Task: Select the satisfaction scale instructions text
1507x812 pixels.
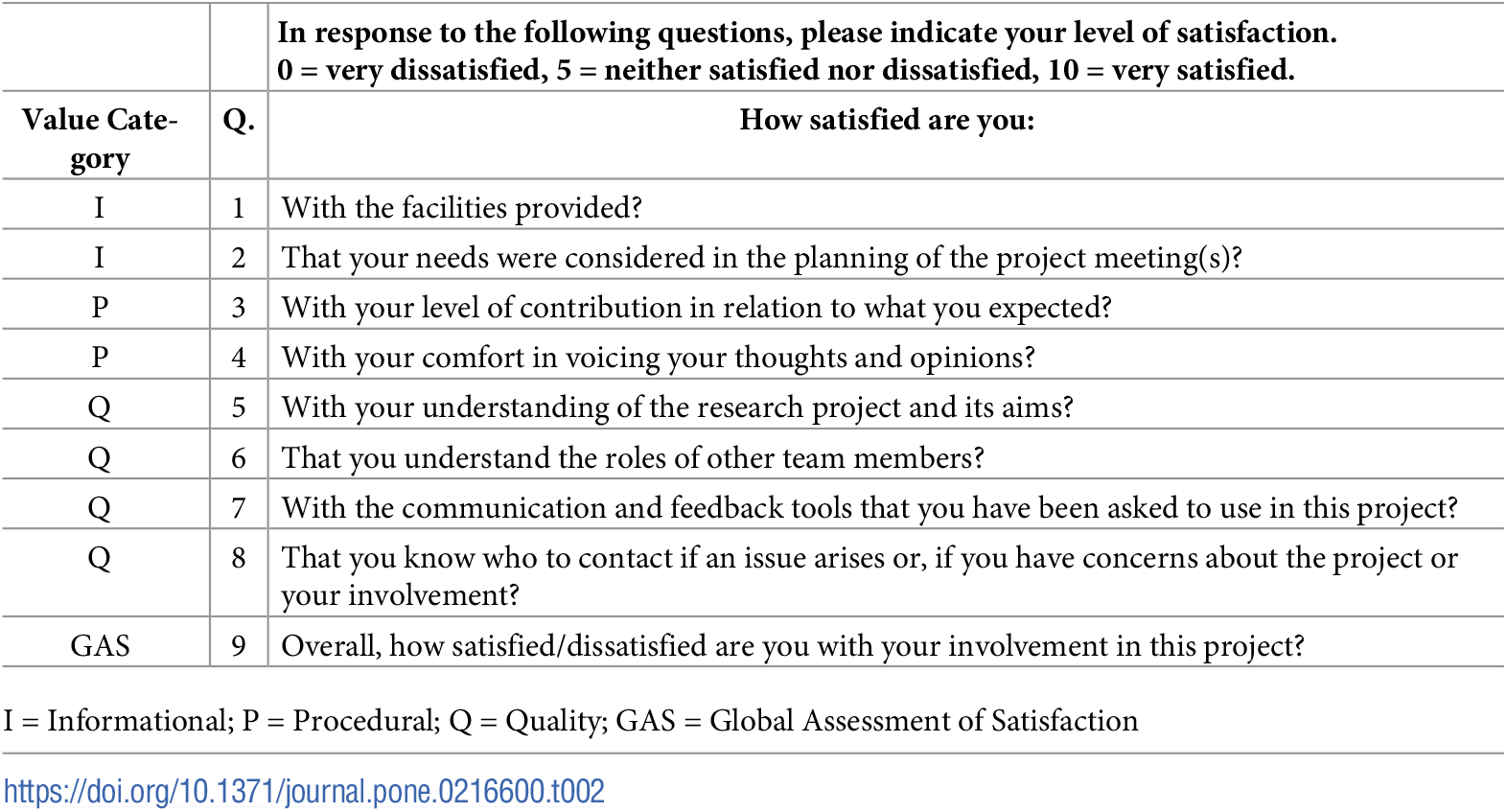Action: tap(805, 51)
